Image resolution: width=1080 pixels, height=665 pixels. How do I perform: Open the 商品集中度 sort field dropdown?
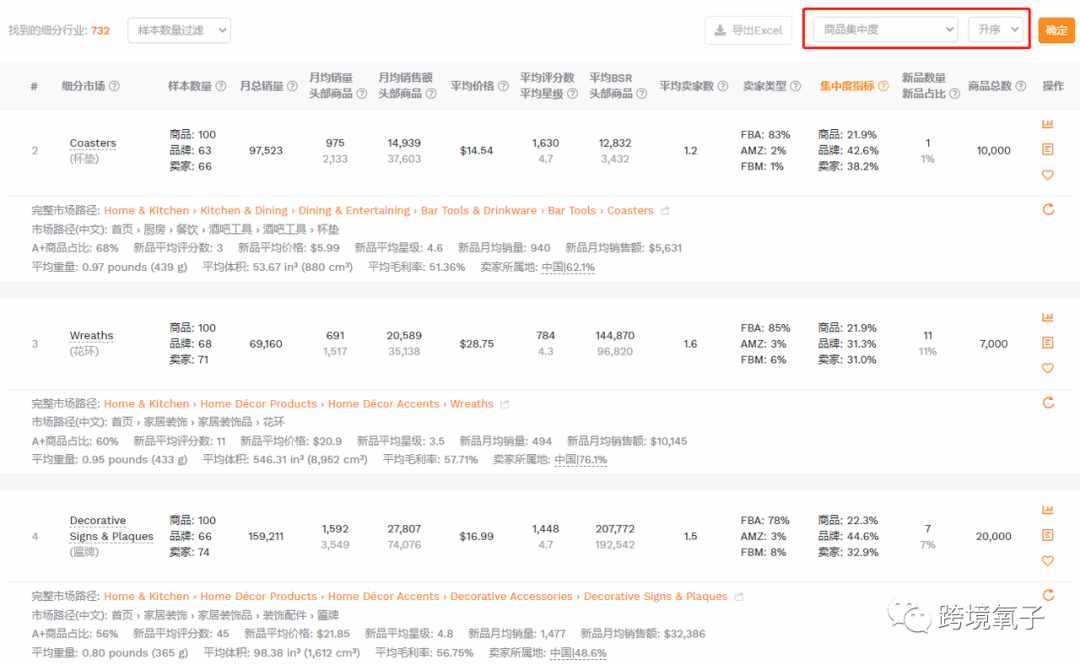point(886,30)
